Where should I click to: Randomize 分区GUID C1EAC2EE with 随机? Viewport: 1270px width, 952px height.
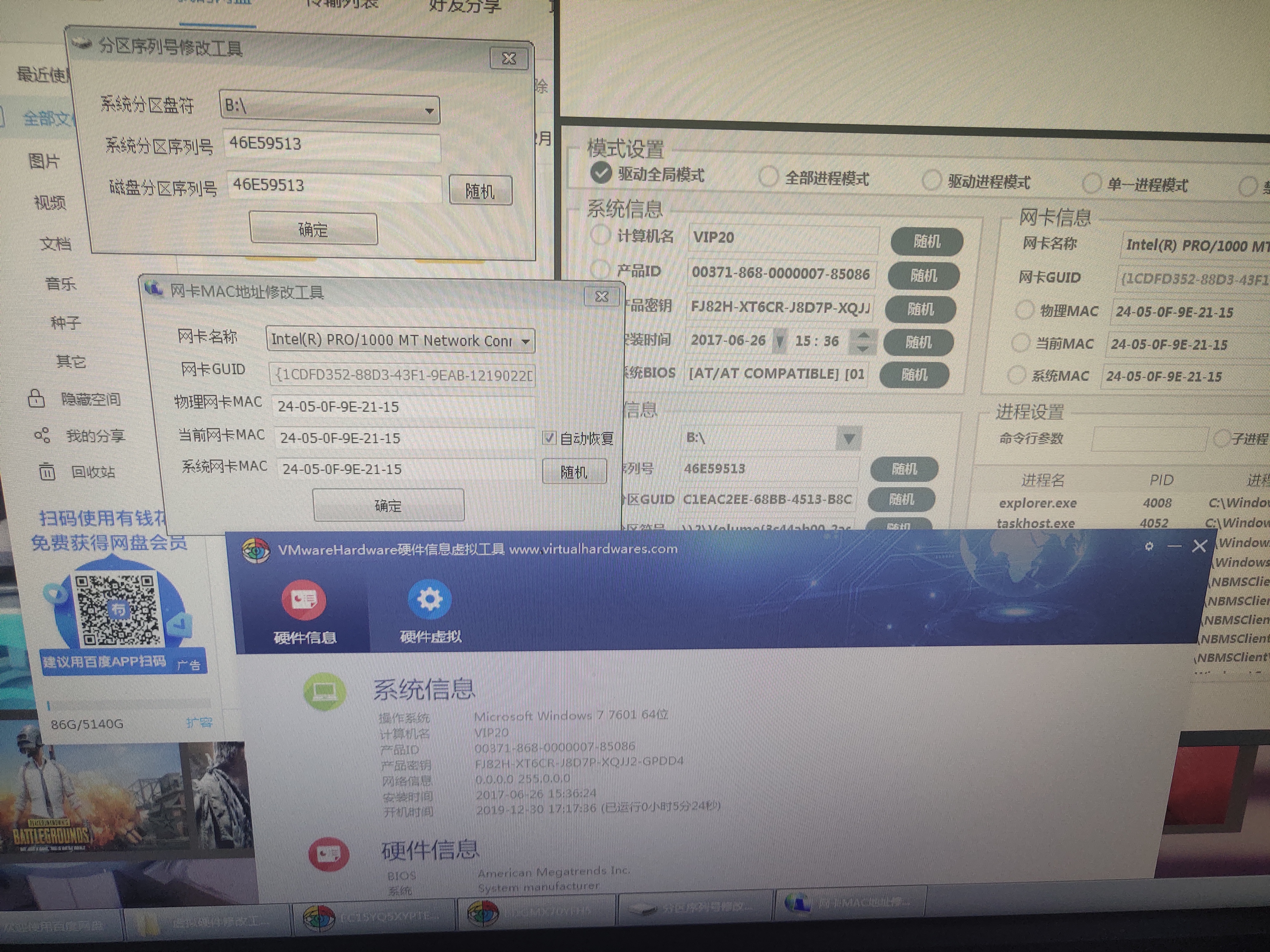pos(901,499)
